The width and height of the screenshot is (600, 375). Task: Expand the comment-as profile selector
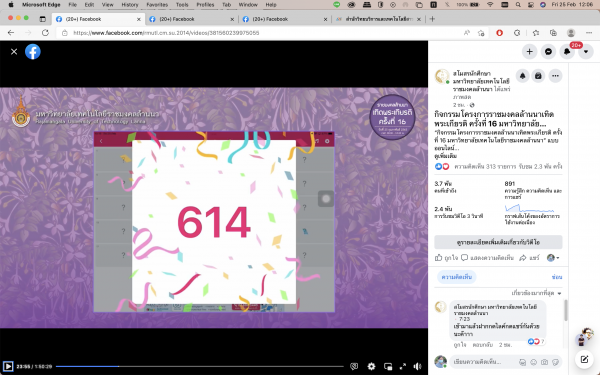coord(553,258)
